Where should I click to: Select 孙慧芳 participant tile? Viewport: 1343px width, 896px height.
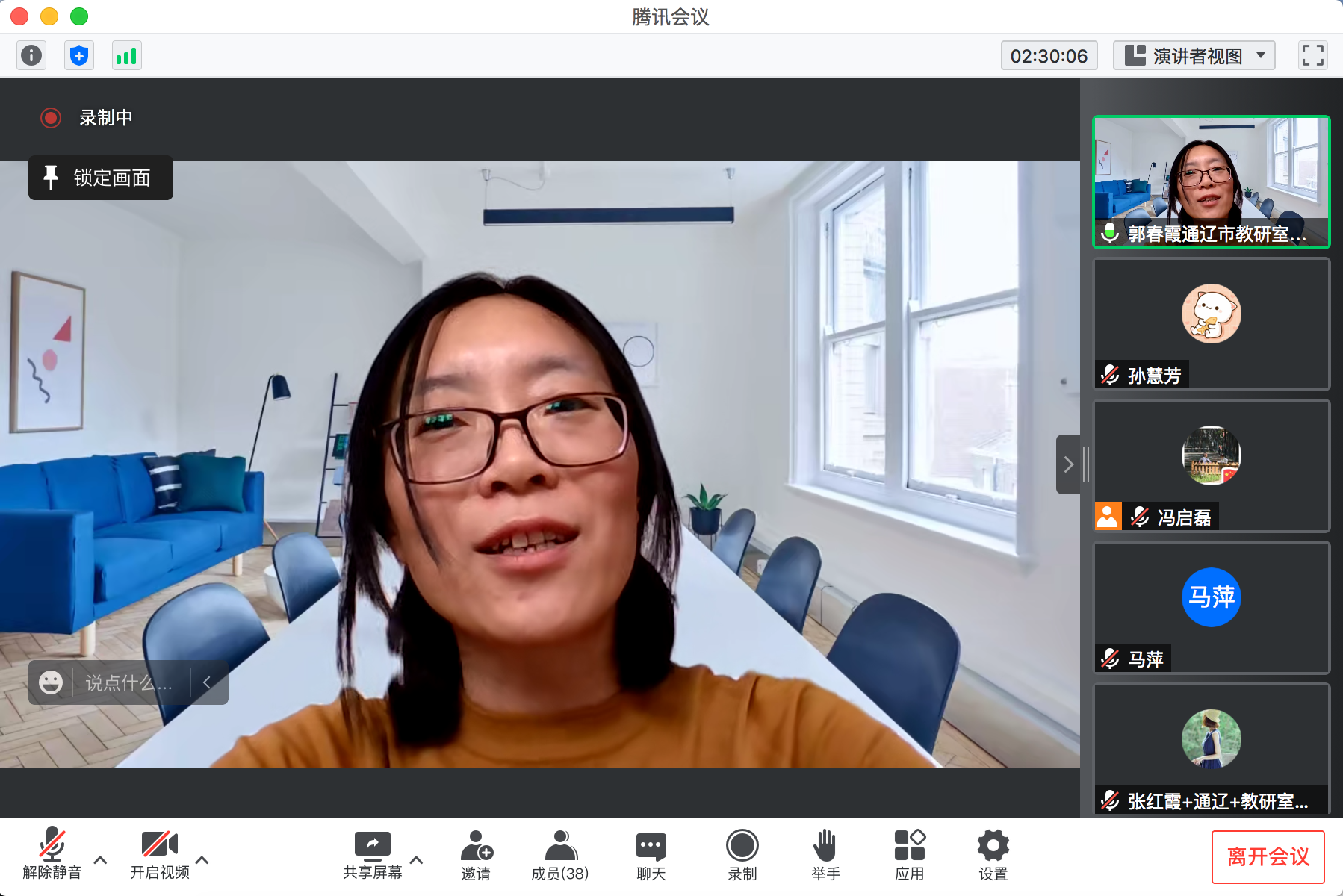pyautogui.click(x=1211, y=324)
